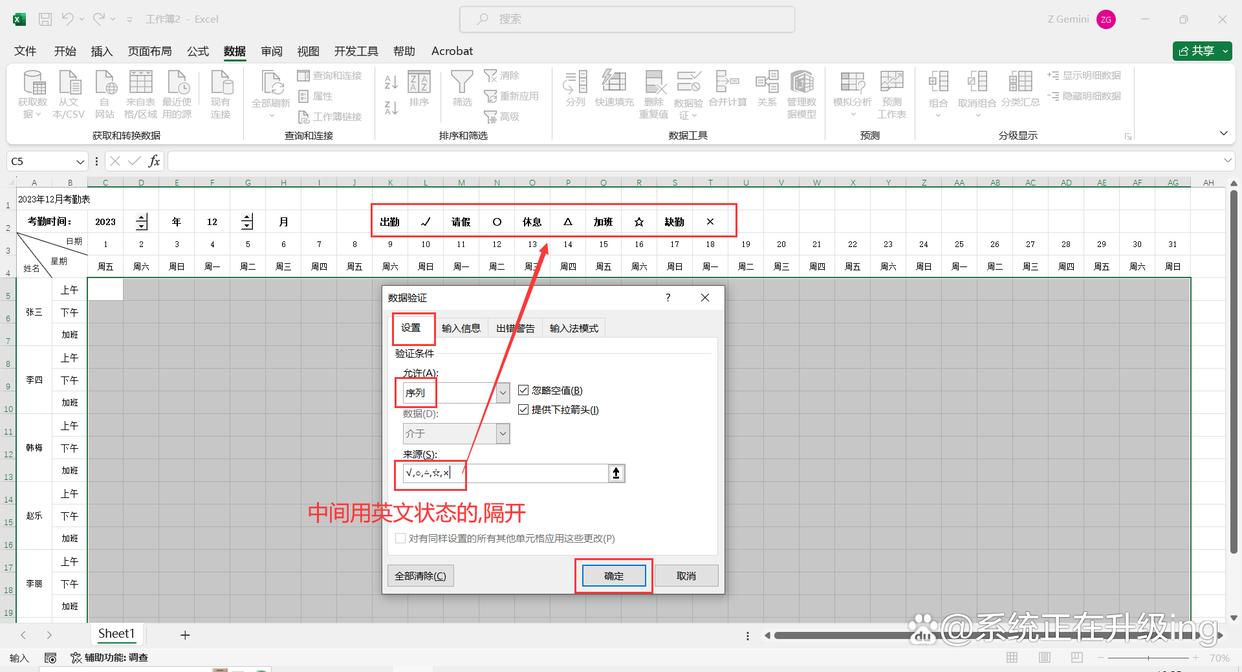Click 重新应用 filter icon
Image resolution: width=1242 pixels, height=672 pixels.
pyautogui.click(x=511, y=96)
